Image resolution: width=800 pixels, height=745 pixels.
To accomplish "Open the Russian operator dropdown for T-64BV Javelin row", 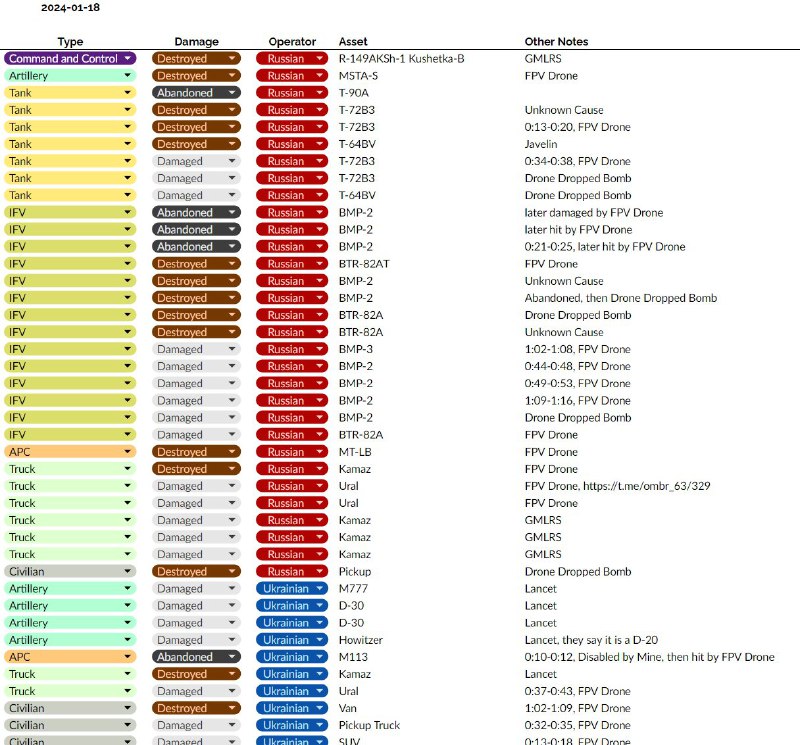I will (292, 144).
